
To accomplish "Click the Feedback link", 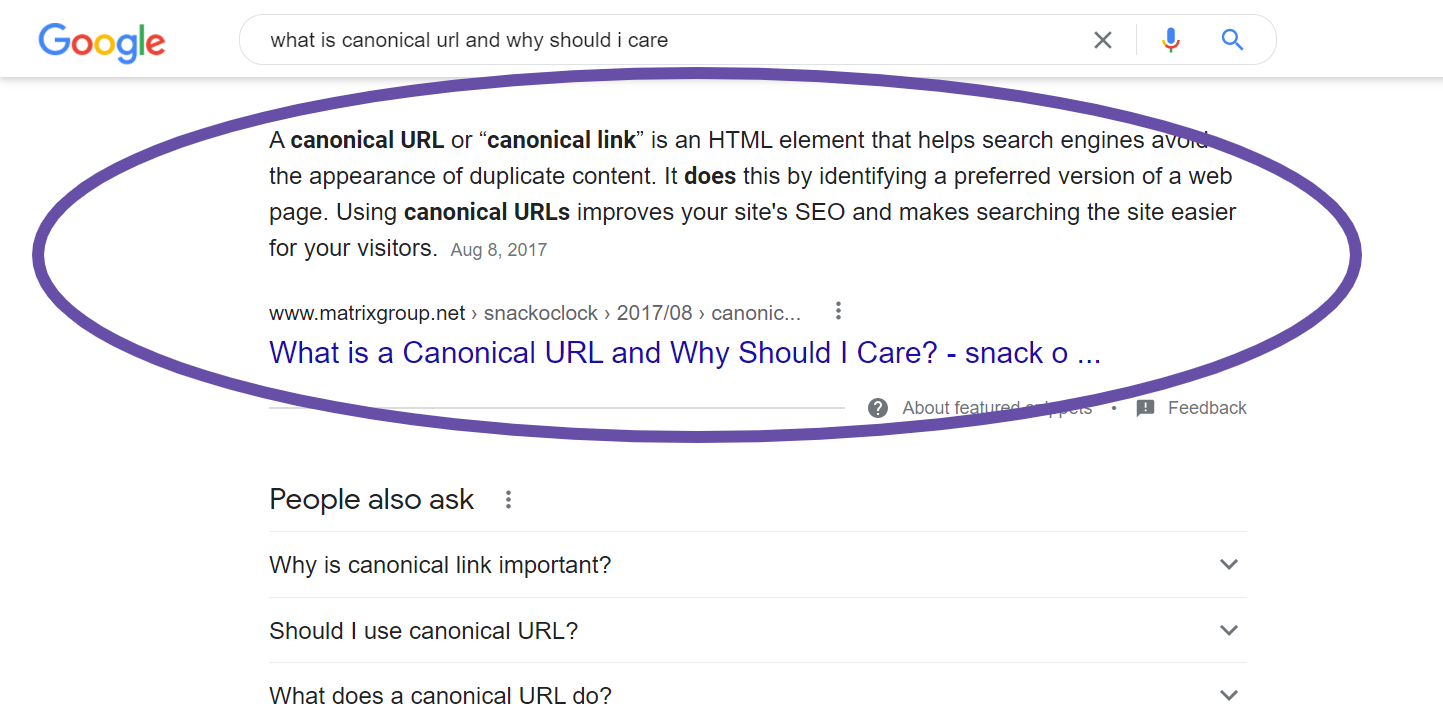I will [1207, 408].
